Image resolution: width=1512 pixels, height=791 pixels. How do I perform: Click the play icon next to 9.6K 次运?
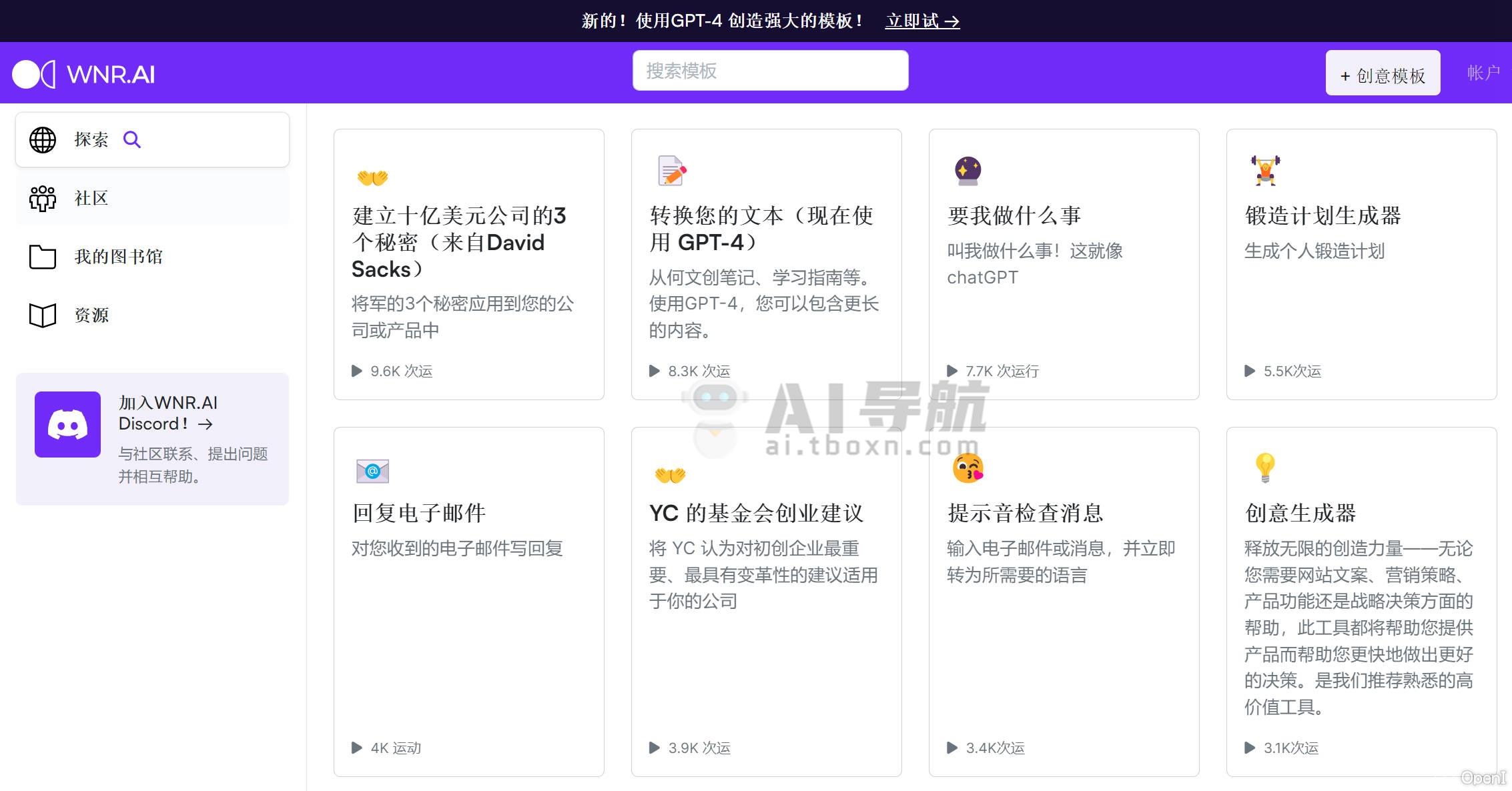[357, 371]
